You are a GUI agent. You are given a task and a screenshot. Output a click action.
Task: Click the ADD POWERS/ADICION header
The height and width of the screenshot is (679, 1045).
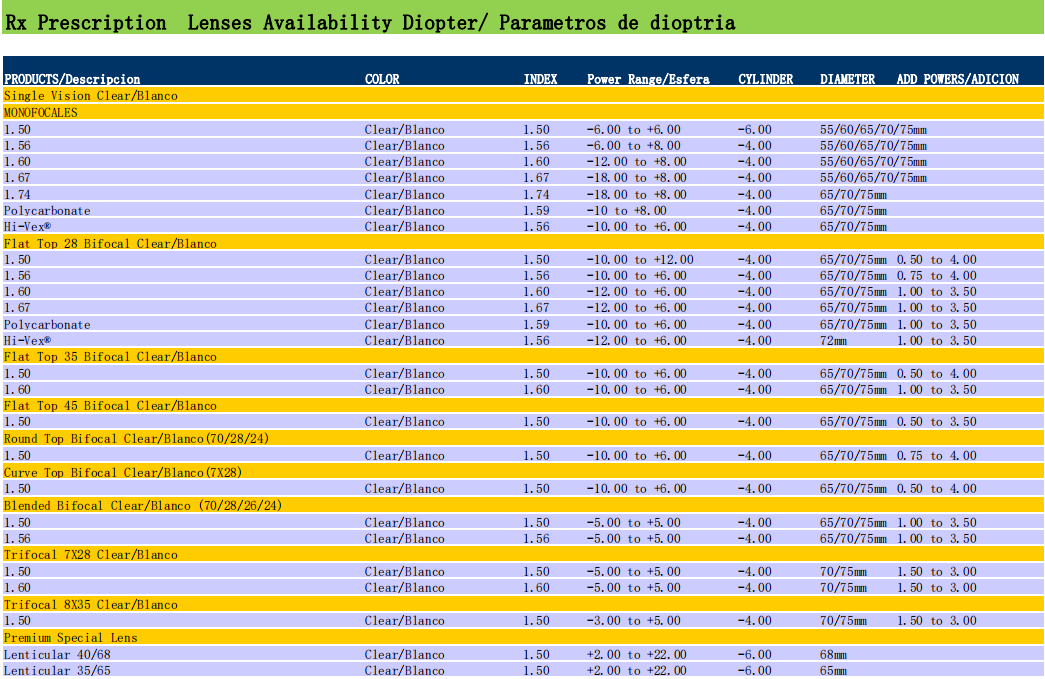[x=957, y=79]
